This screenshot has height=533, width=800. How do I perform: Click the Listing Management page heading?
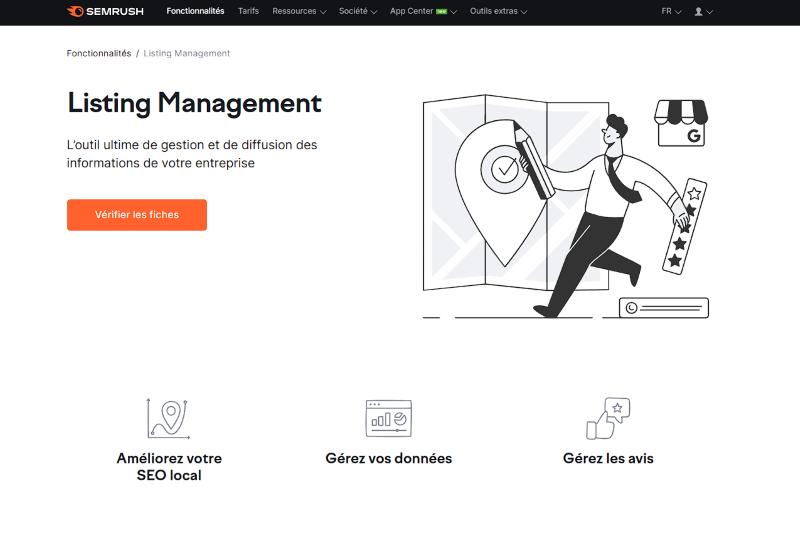(x=194, y=104)
